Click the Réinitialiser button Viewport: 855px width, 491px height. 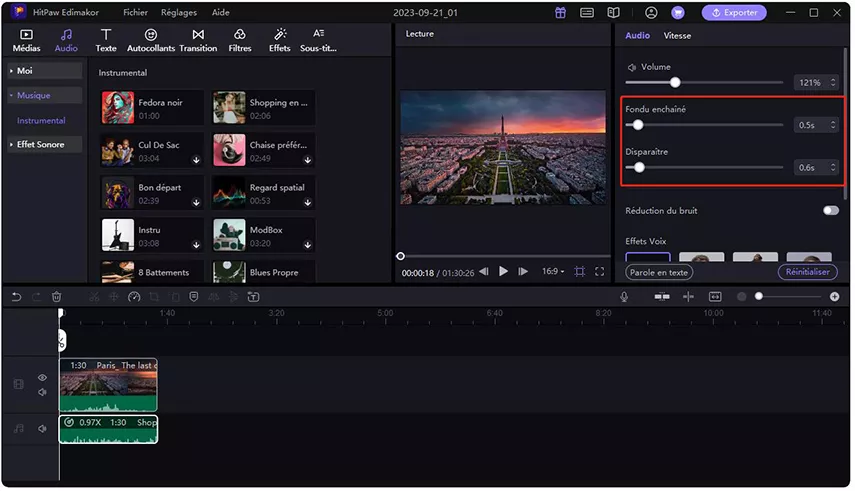808,272
